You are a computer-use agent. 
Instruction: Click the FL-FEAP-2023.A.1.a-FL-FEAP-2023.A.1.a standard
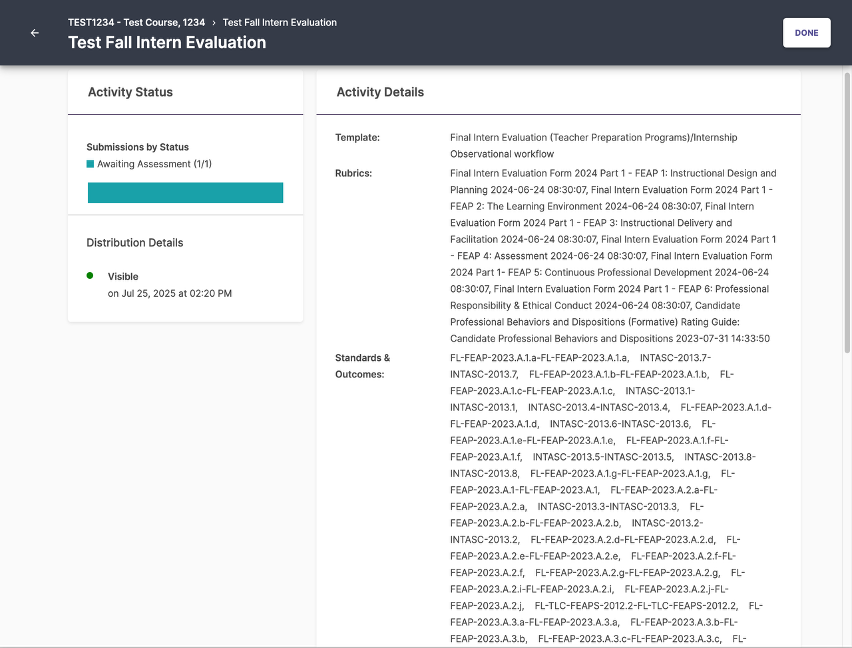point(540,358)
